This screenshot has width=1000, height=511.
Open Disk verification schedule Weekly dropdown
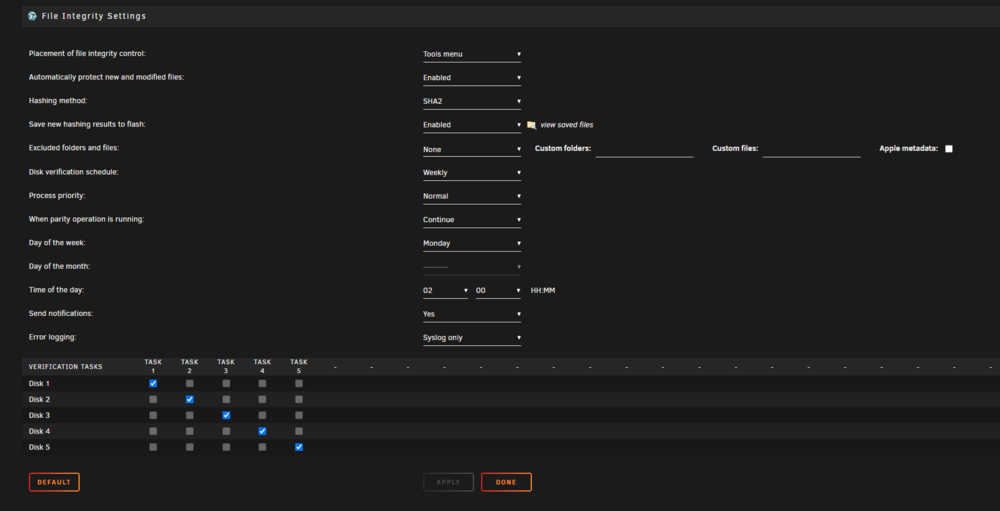pos(472,172)
